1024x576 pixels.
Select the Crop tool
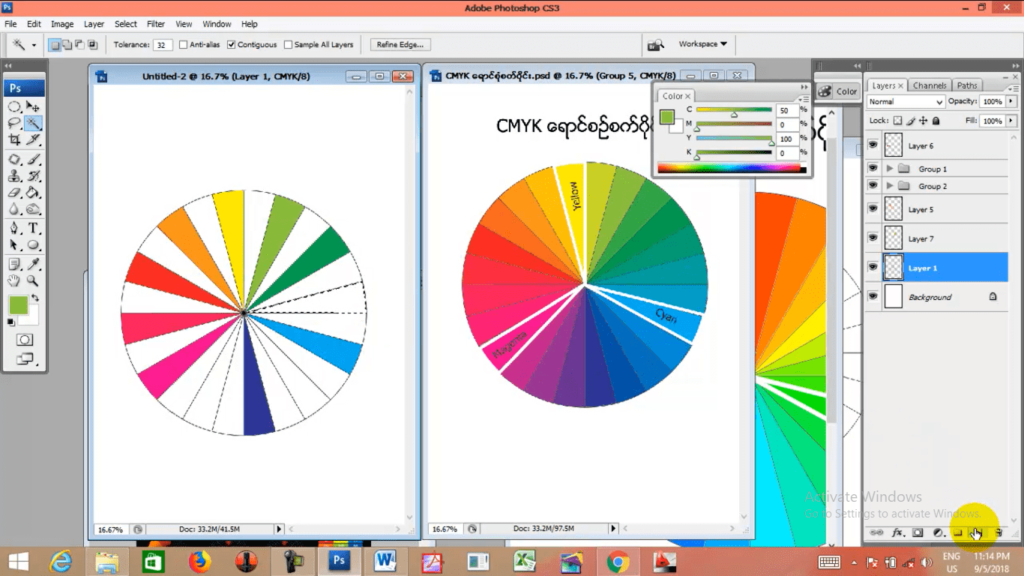pos(14,140)
